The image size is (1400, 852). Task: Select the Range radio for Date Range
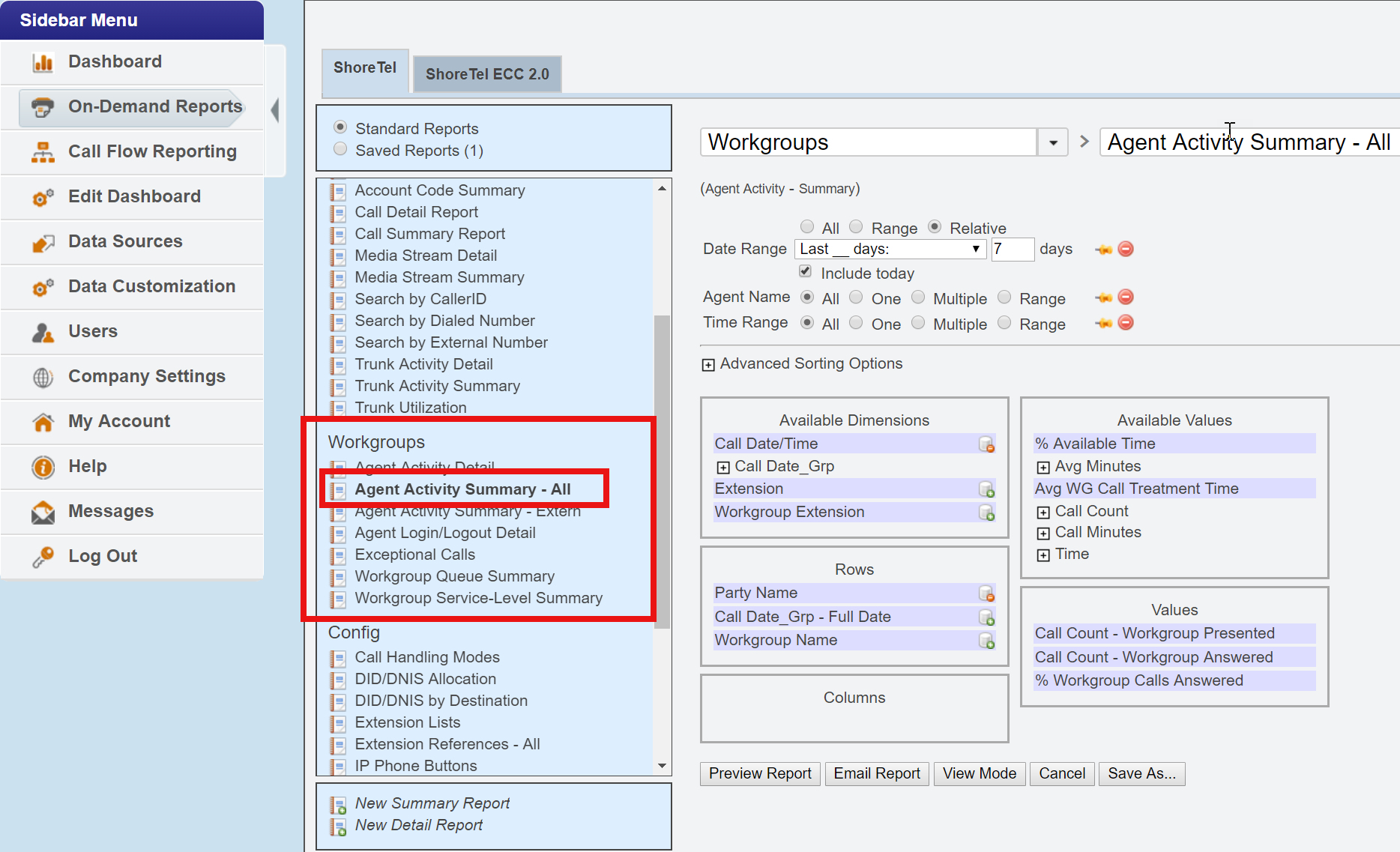(x=856, y=227)
